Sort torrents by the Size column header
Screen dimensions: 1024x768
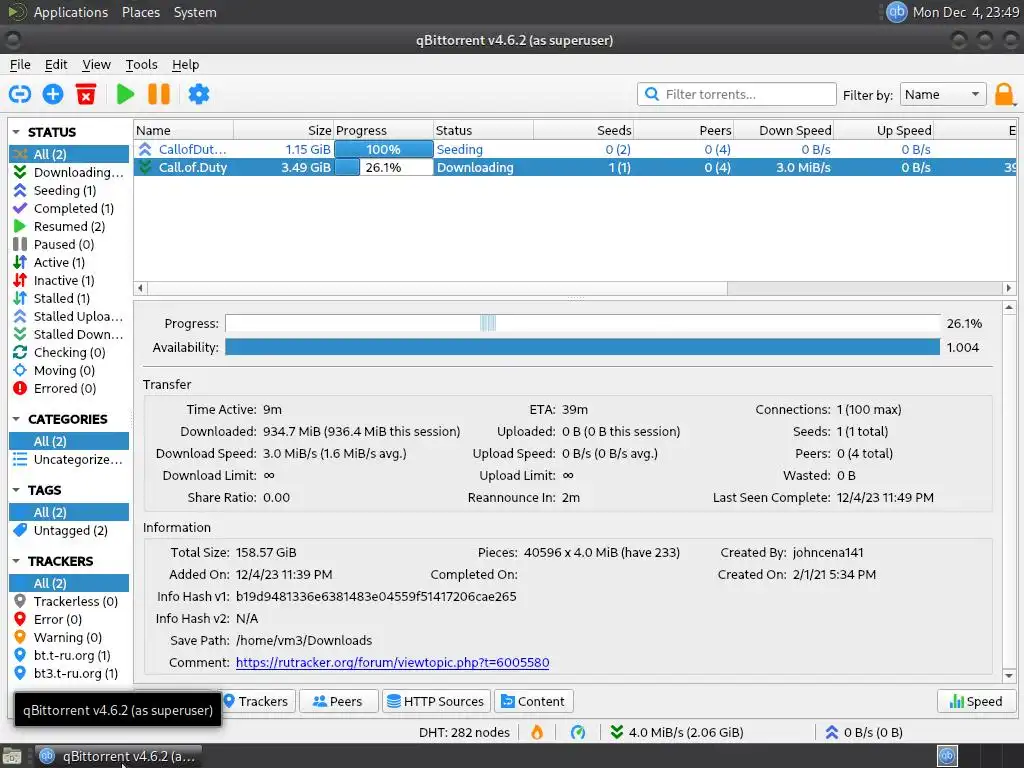pos(283,130)
